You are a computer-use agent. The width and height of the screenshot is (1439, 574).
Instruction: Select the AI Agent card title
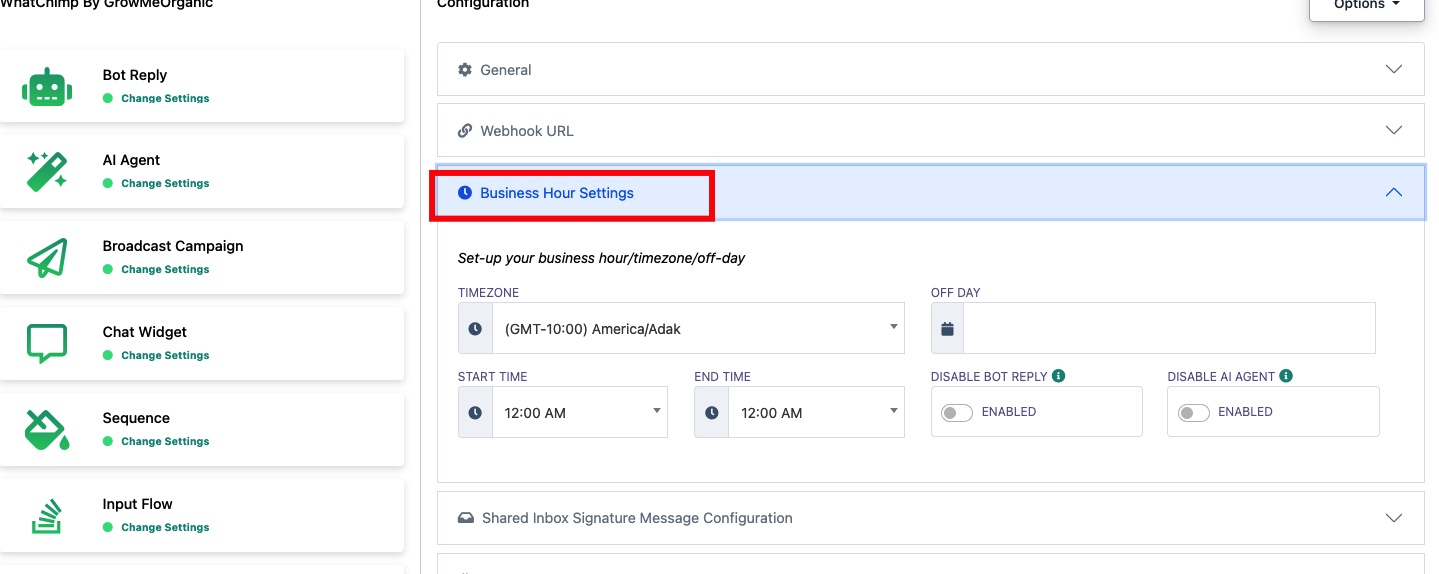(x=131, y=160)
